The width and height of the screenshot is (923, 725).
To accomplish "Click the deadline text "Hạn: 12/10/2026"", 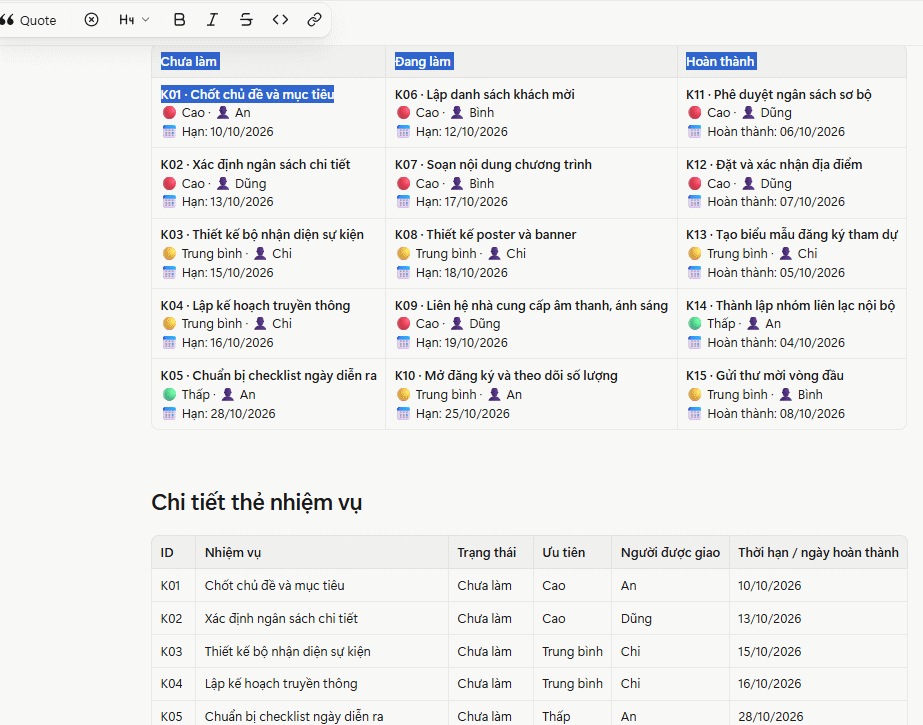I will point(462,131).
